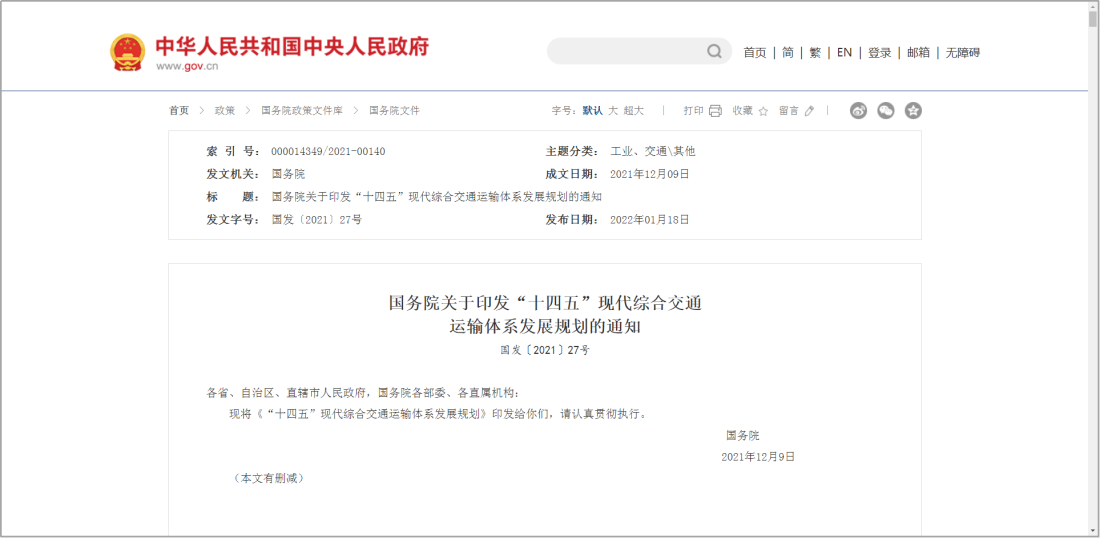Go to 政策 in the breadcrumb
This screenshot has height=538, width=1100.
click(225, 111)
